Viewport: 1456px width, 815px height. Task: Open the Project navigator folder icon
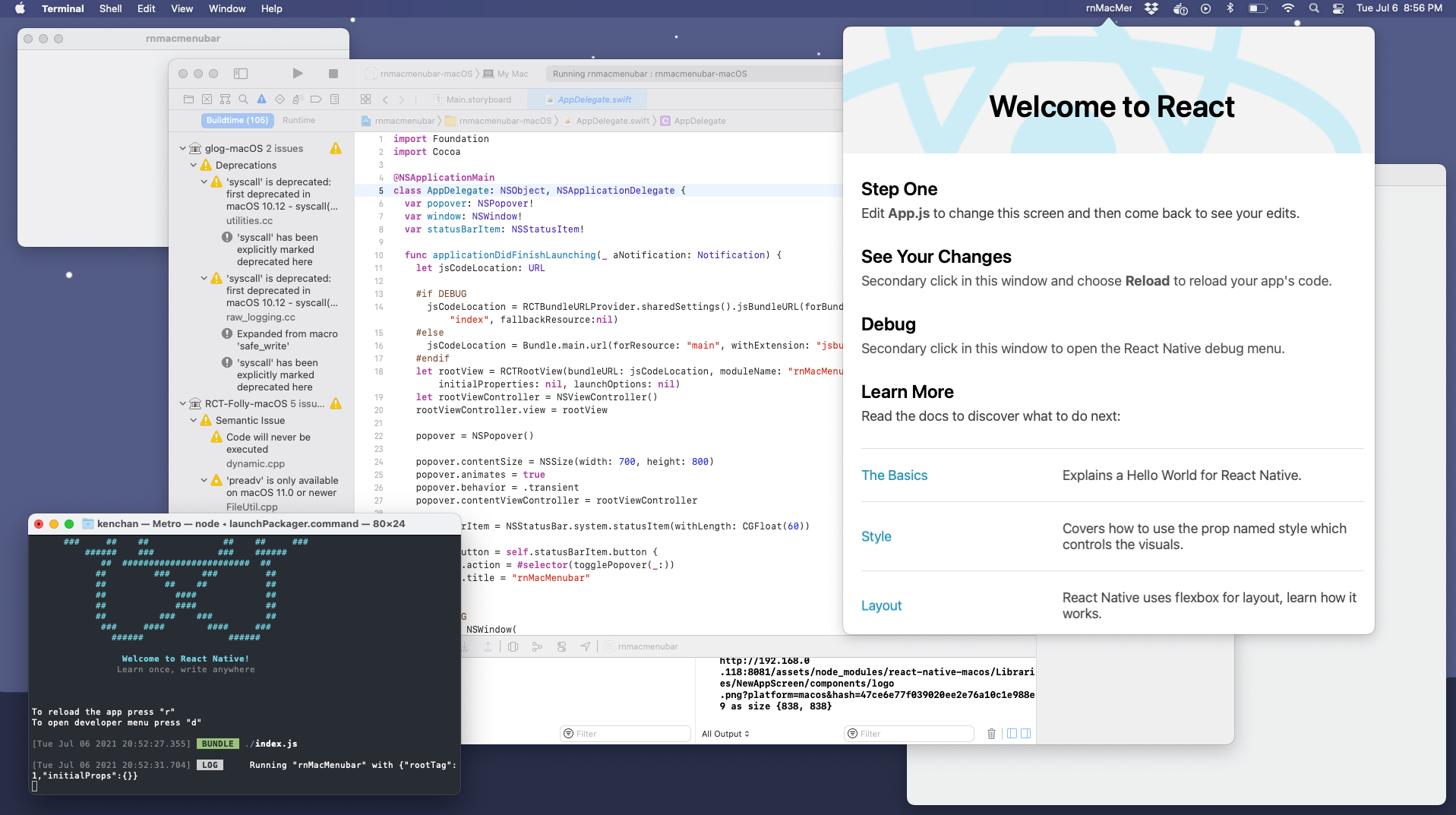coord(188,100)
